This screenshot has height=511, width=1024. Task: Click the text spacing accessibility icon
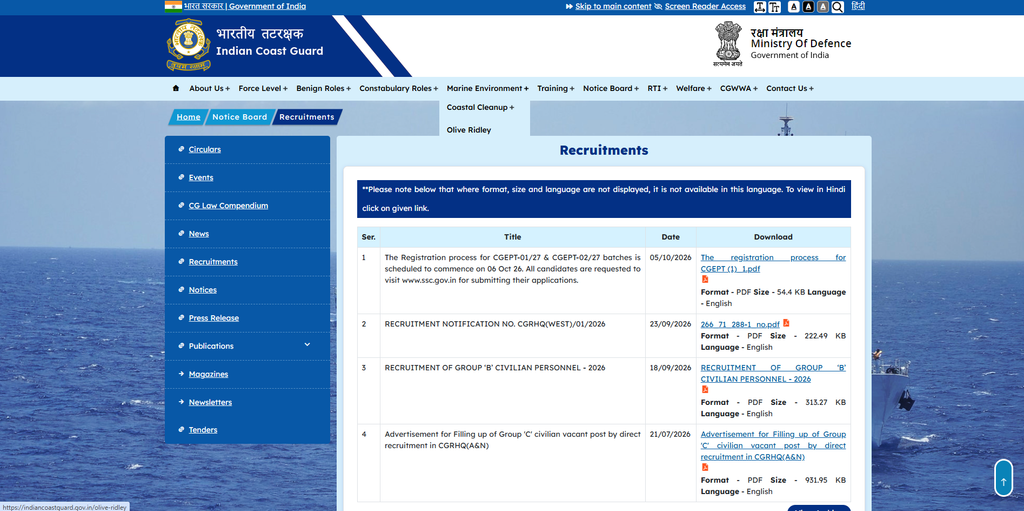coord(760,7)
